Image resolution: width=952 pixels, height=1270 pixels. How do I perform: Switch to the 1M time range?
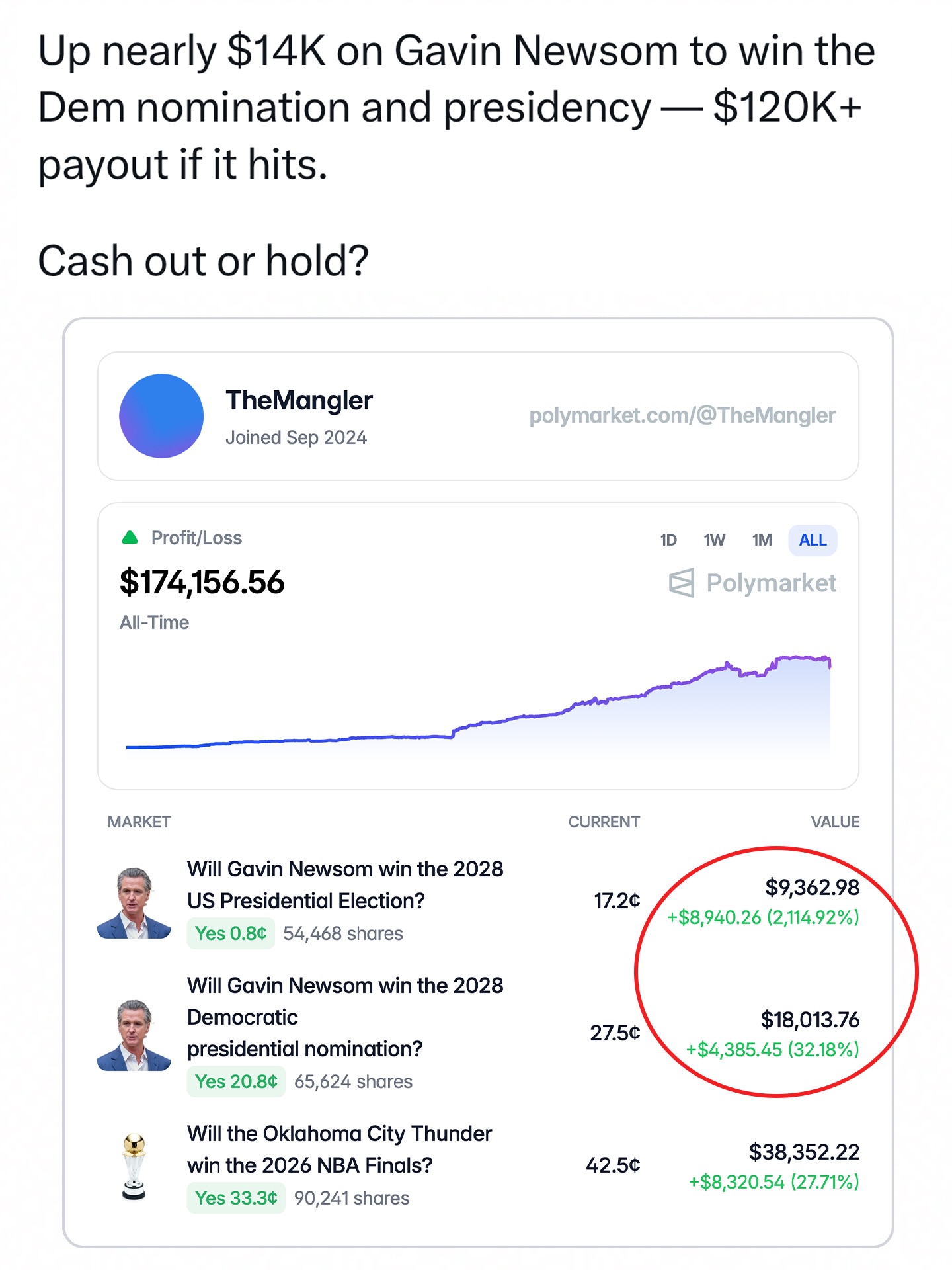click(x=762, y=540)
